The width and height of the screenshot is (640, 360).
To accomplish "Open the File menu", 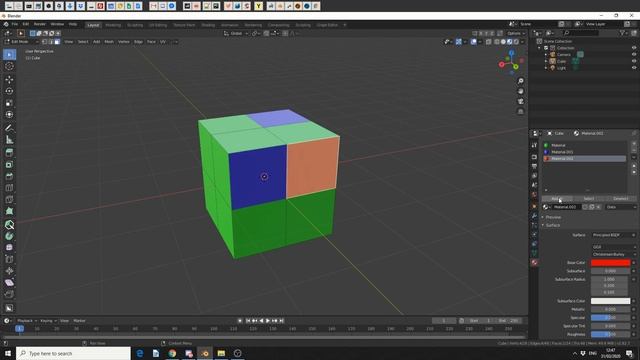I will coord(15,24).
